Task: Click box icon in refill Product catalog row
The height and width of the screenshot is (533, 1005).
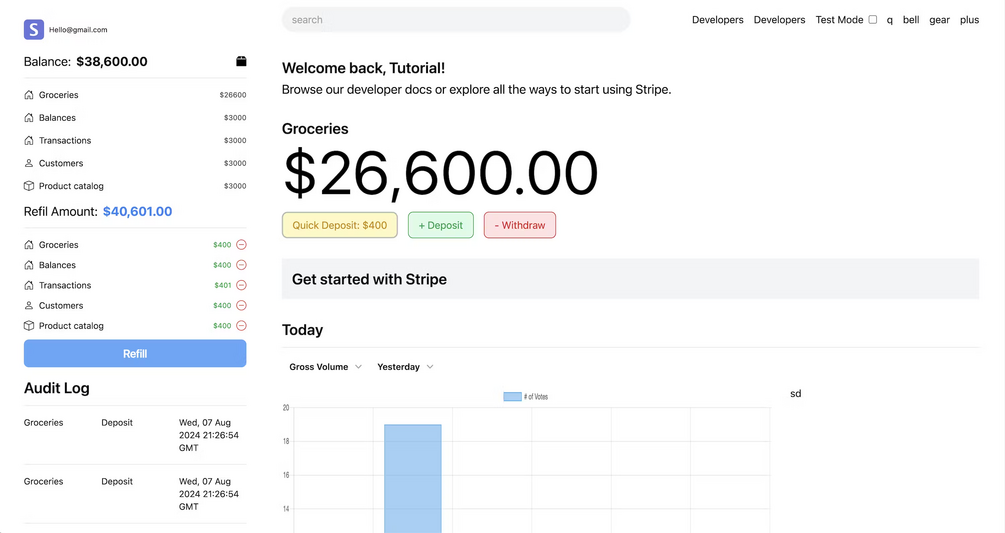Action: (x=29, y=325)
